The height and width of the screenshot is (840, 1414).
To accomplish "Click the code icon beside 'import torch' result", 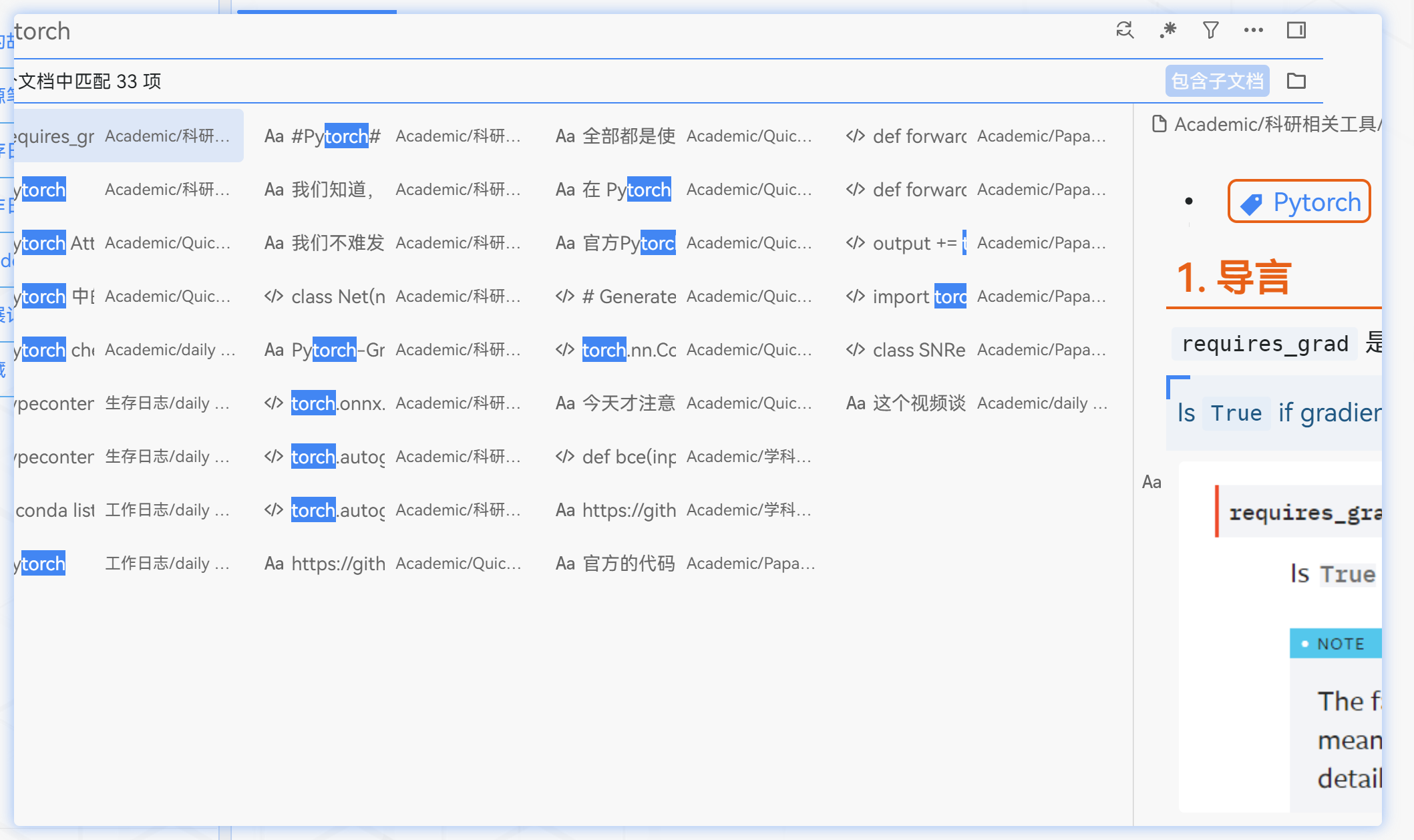I will click(856, 296).
